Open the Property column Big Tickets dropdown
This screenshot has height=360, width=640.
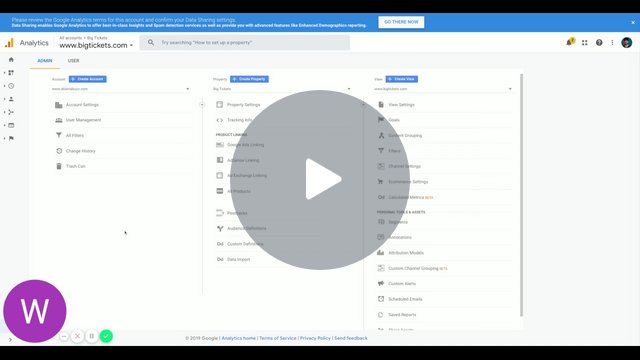282,89
